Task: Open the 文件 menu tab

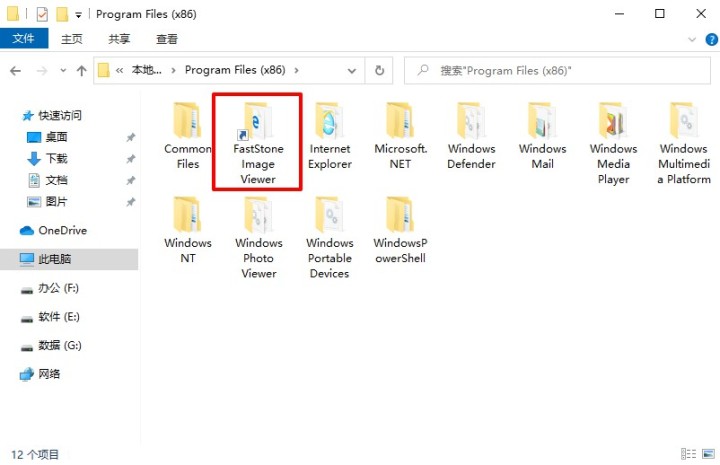Action: point(23,39)
